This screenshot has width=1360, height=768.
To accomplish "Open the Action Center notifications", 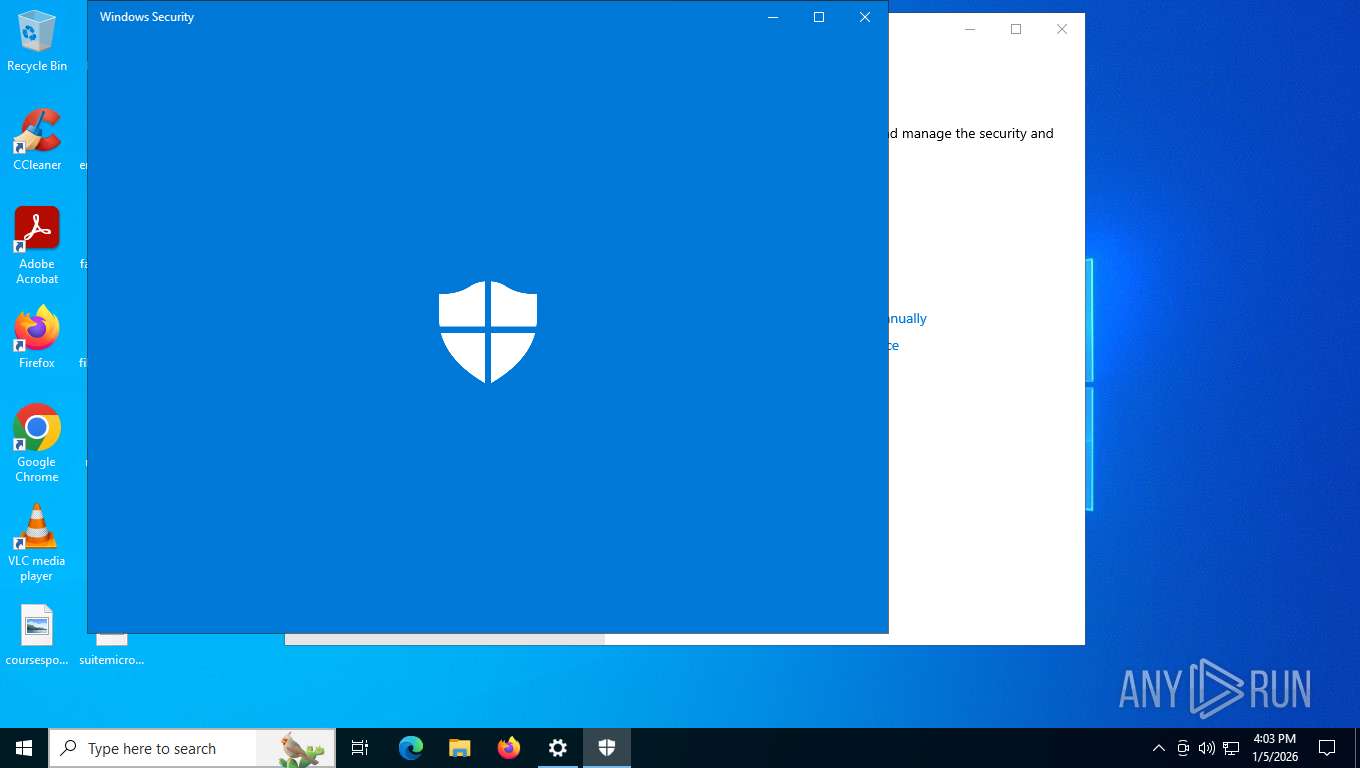I will tap(1327, 748).
